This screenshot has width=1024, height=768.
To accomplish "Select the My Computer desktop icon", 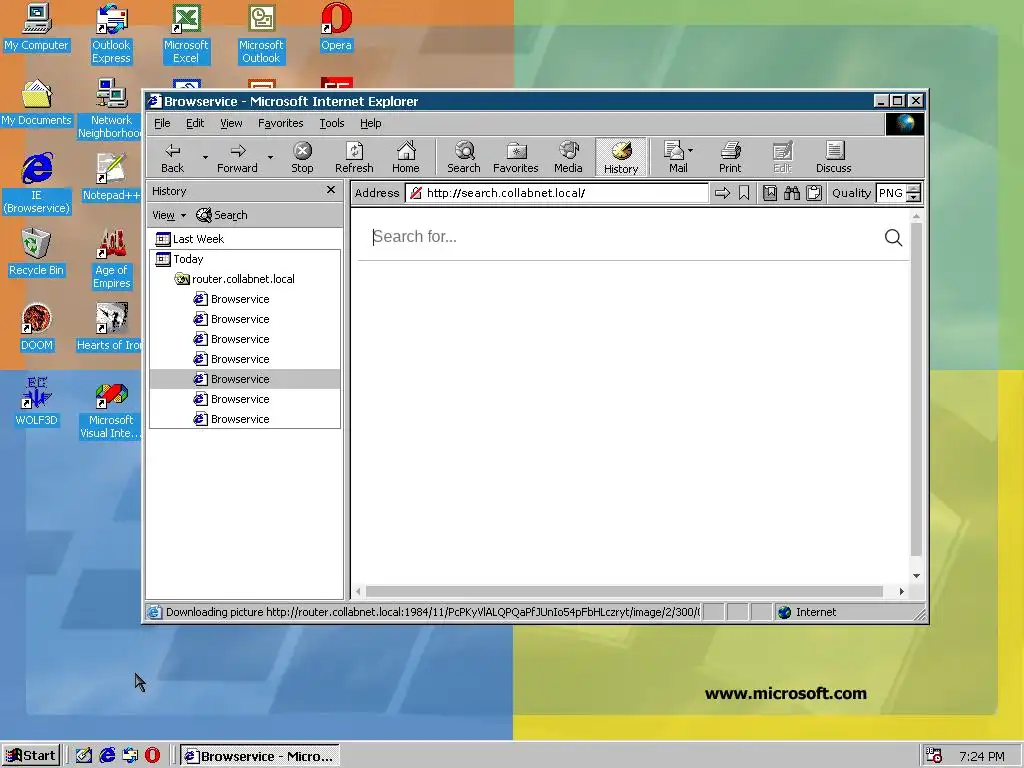I will pos(36,27).
